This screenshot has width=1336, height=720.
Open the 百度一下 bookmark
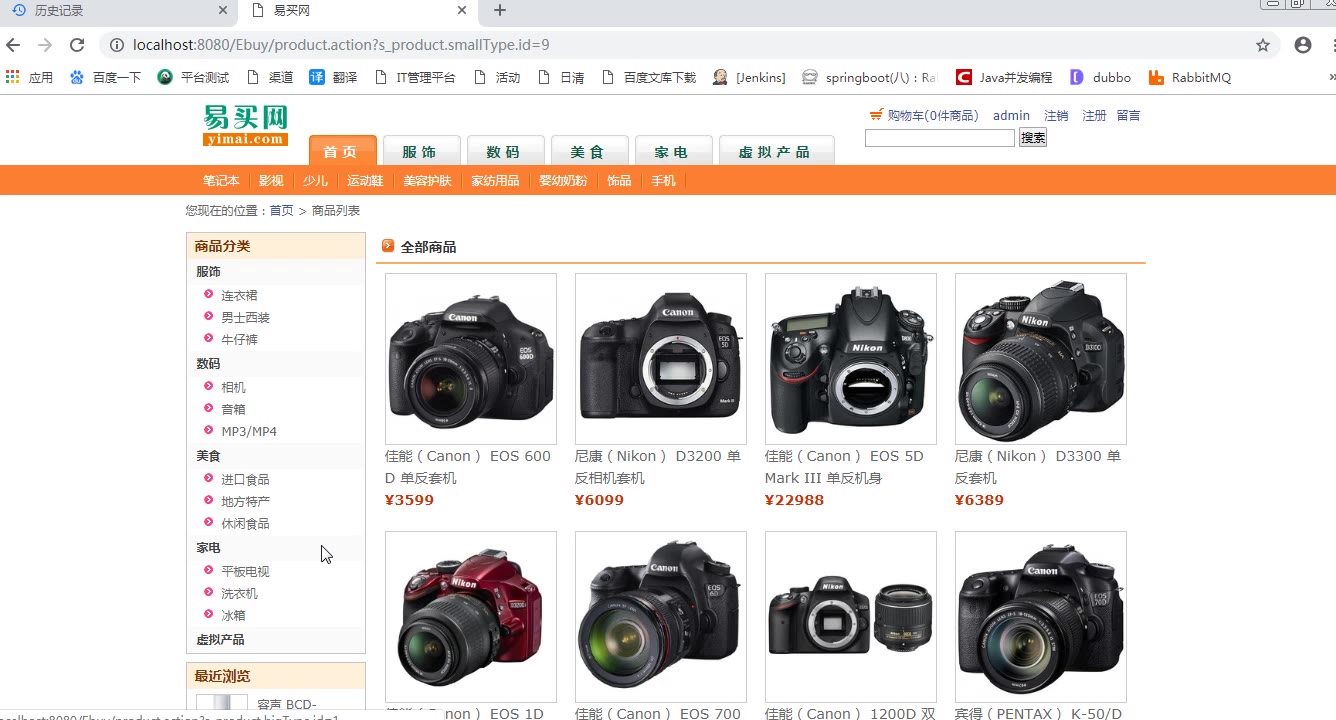tap(105, 77)
